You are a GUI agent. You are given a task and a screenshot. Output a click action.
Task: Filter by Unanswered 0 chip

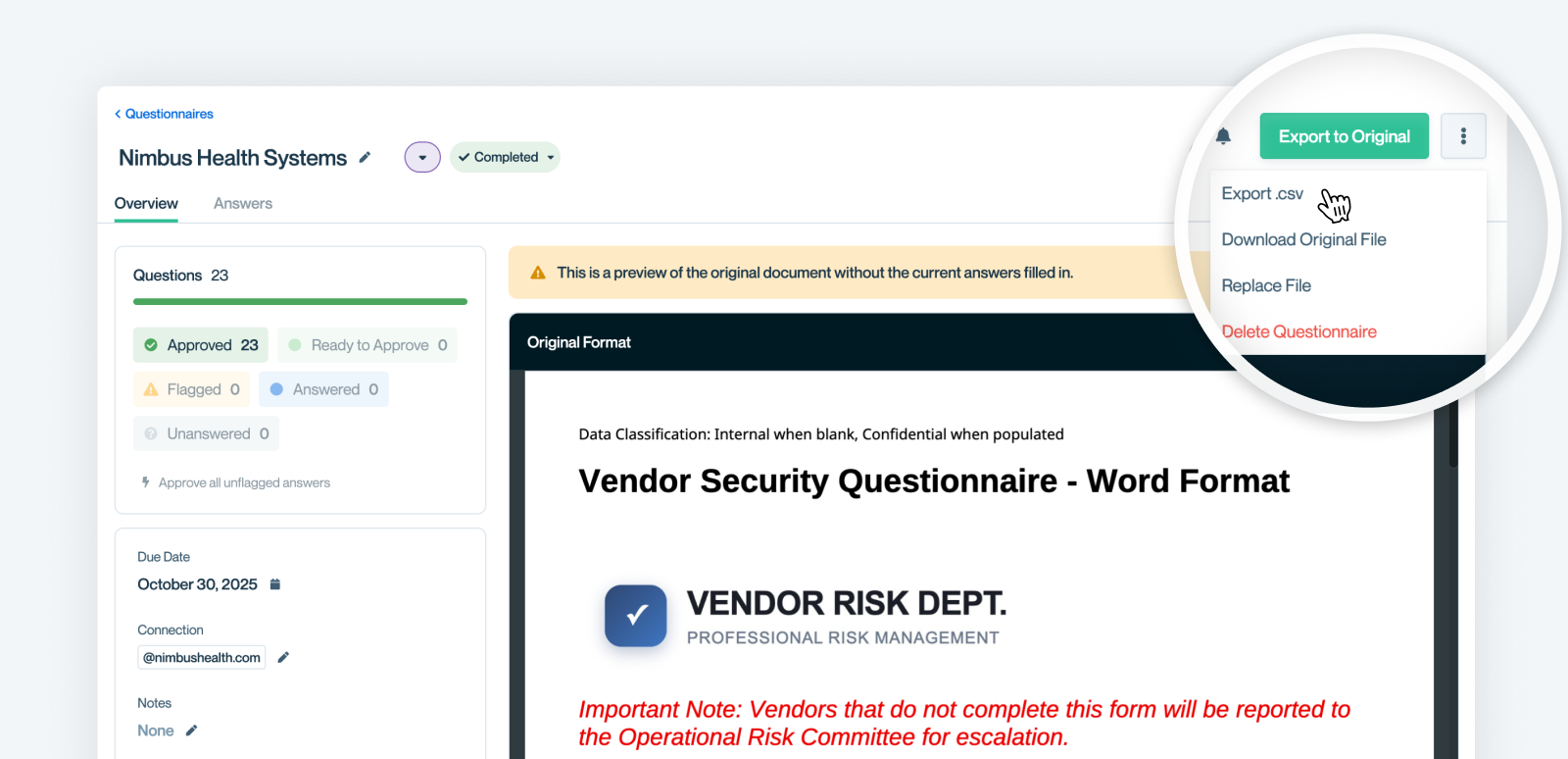(x=206, y=433)
